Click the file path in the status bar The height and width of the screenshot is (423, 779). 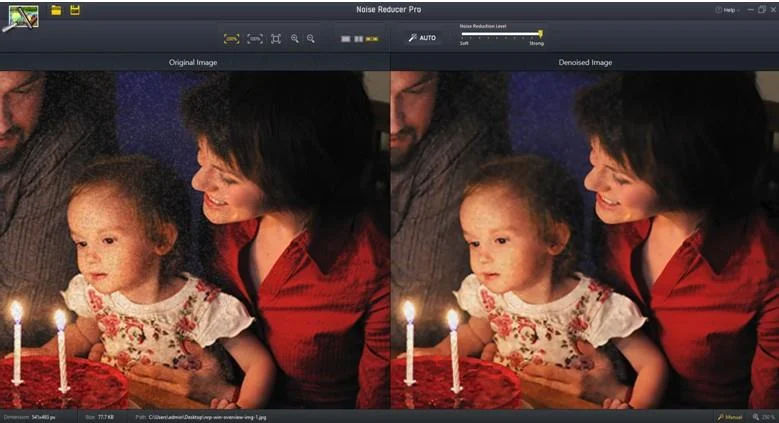click(201, 417)
